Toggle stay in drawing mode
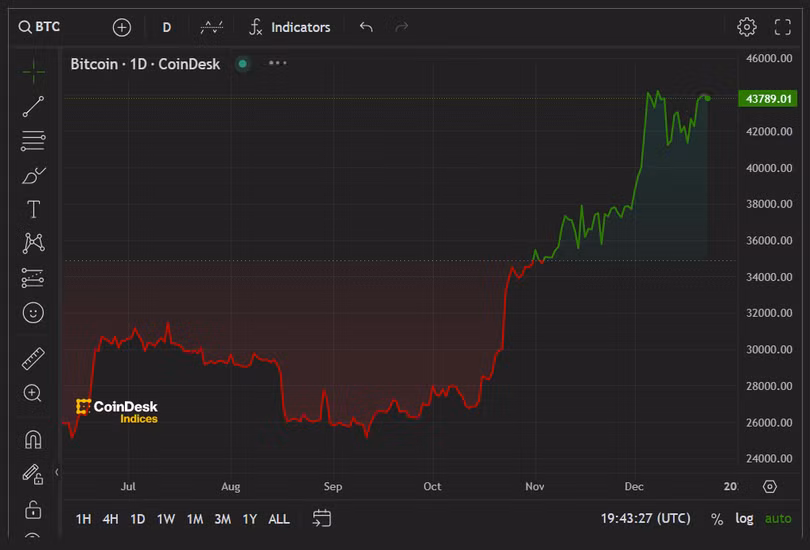 point(33,474)
